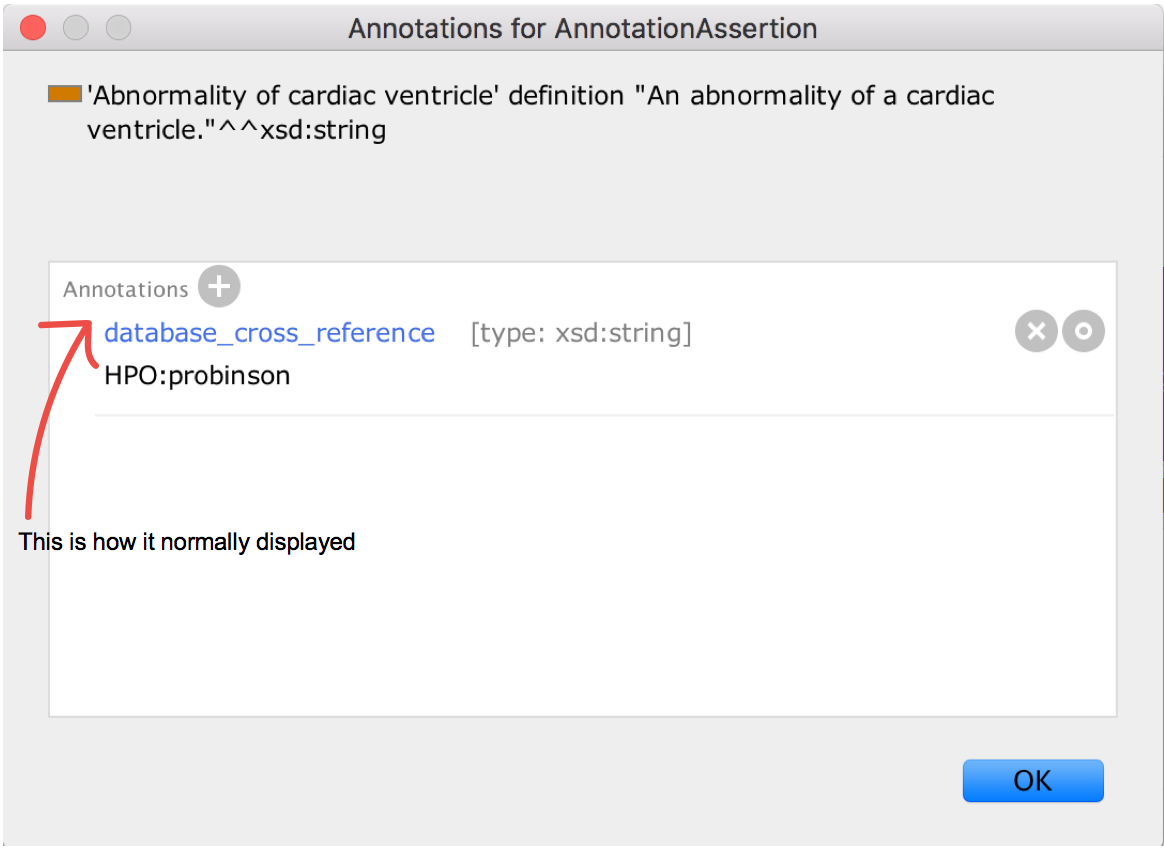
Task: Click the yellow minimize traffic light
Action: 75,28
